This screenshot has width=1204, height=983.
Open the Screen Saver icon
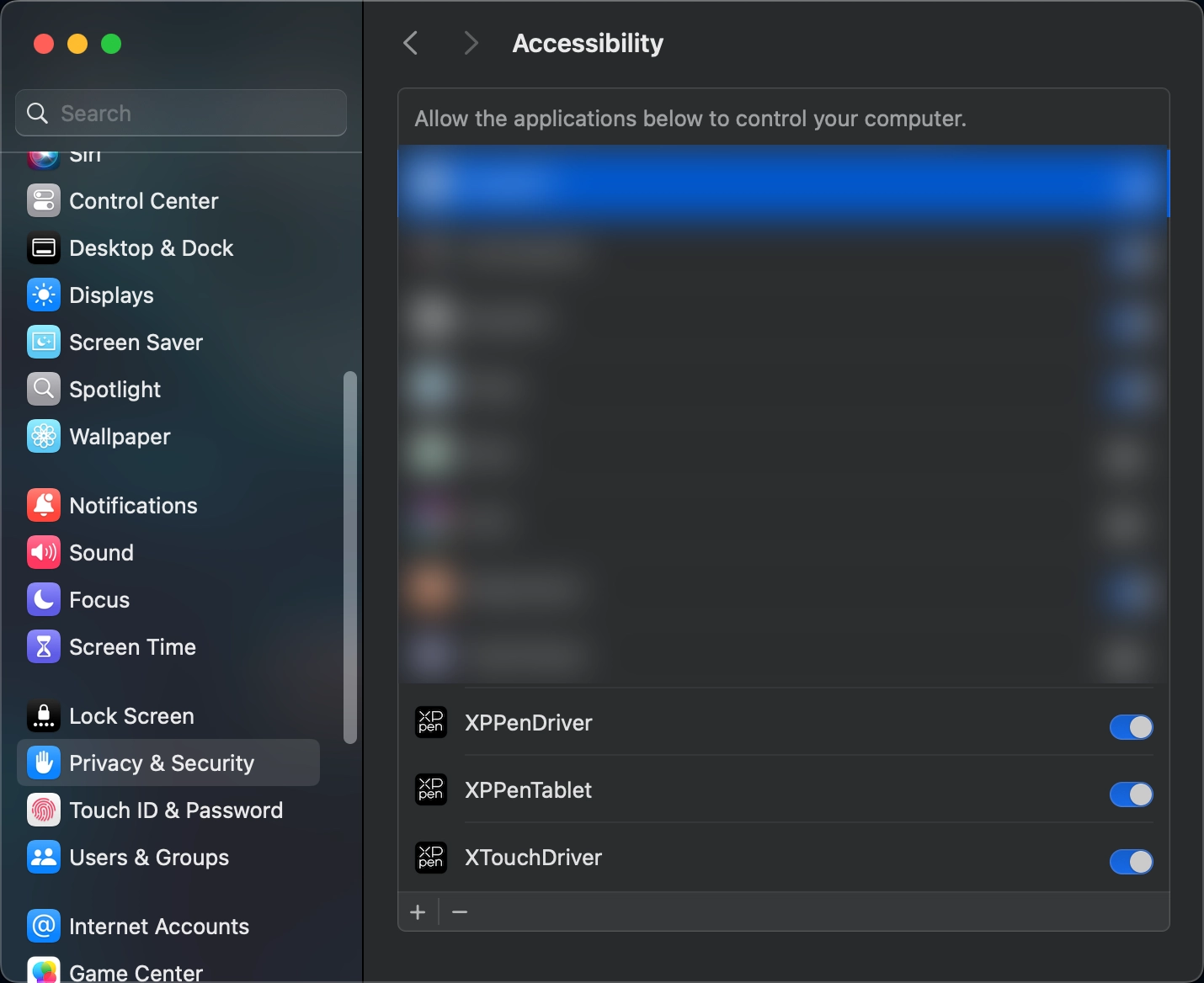(44, 343)
